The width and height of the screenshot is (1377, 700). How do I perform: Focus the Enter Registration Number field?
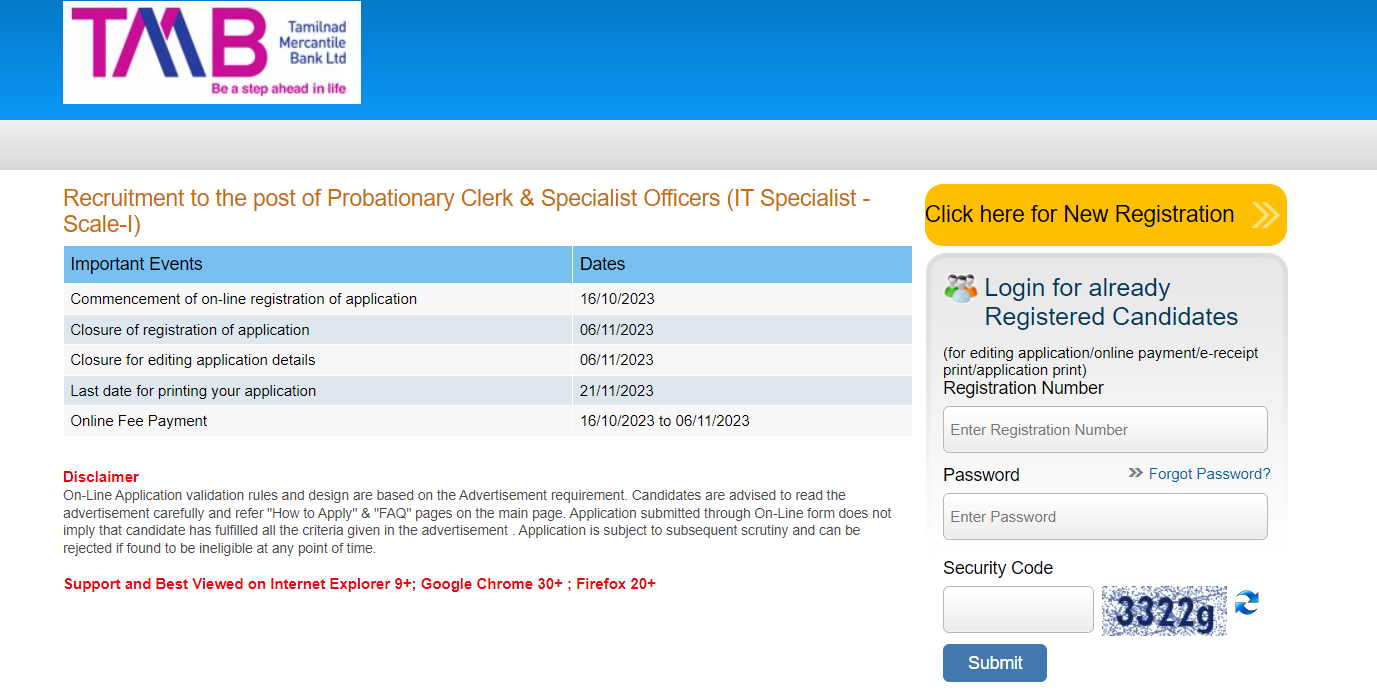tap(1105, 430)
